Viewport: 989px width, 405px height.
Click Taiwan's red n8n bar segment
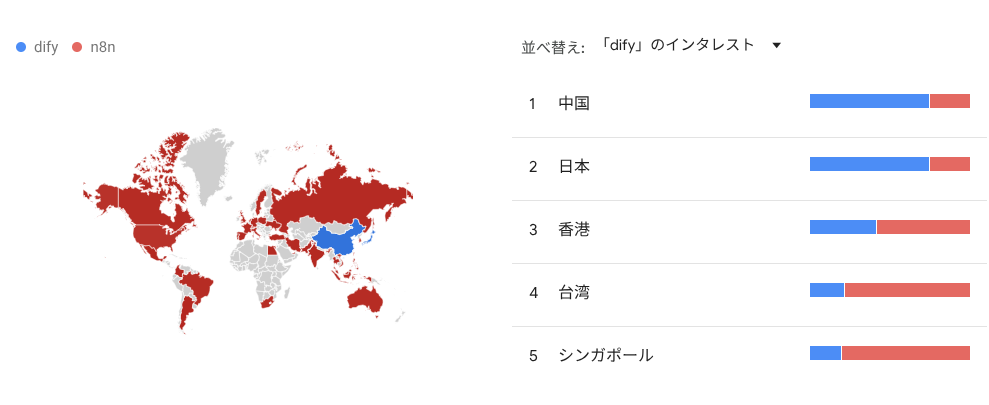pos(907,290)
